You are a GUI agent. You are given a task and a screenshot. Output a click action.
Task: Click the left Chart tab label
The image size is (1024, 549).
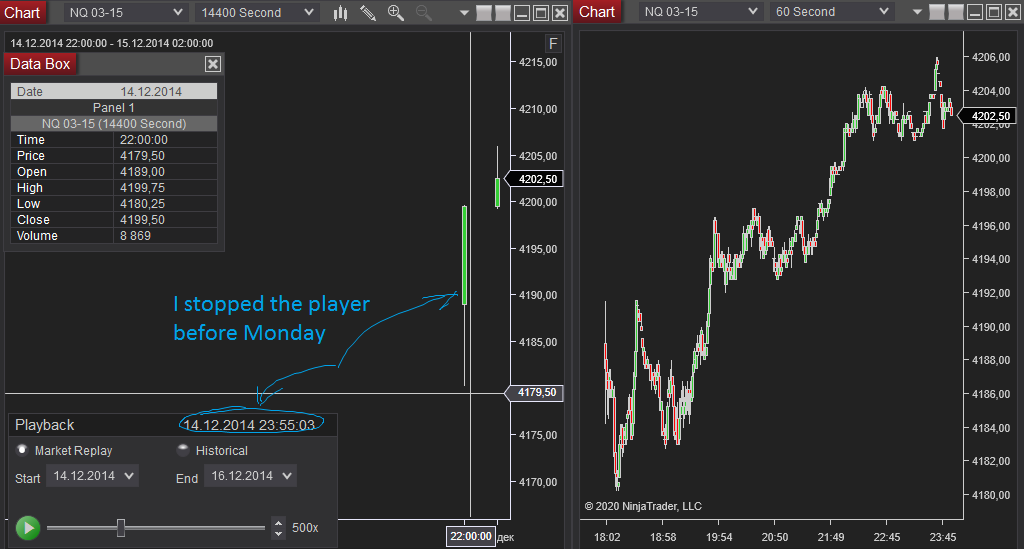coord(22,12)
